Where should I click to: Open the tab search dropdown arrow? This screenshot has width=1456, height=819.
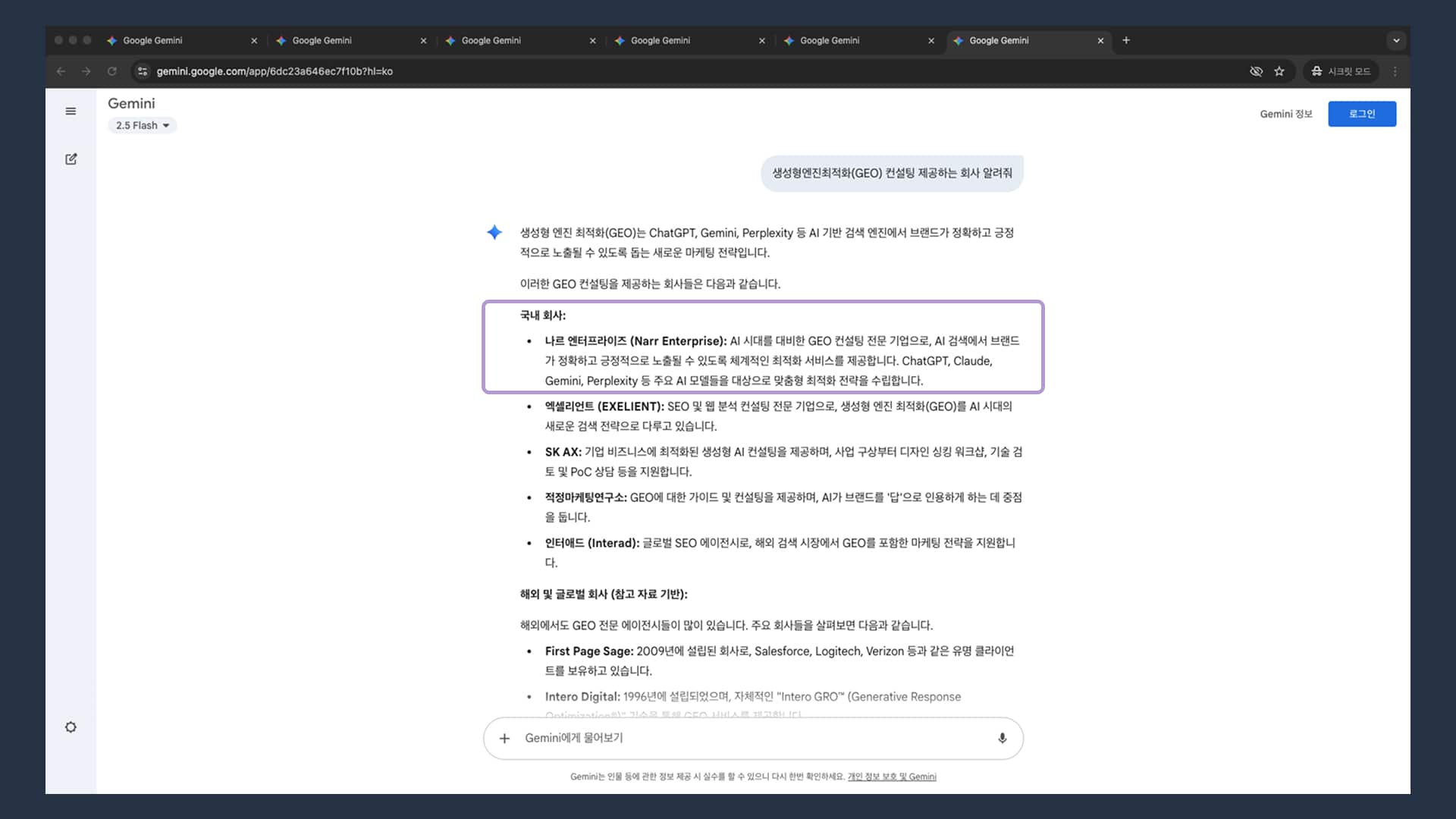point(1396,41)
